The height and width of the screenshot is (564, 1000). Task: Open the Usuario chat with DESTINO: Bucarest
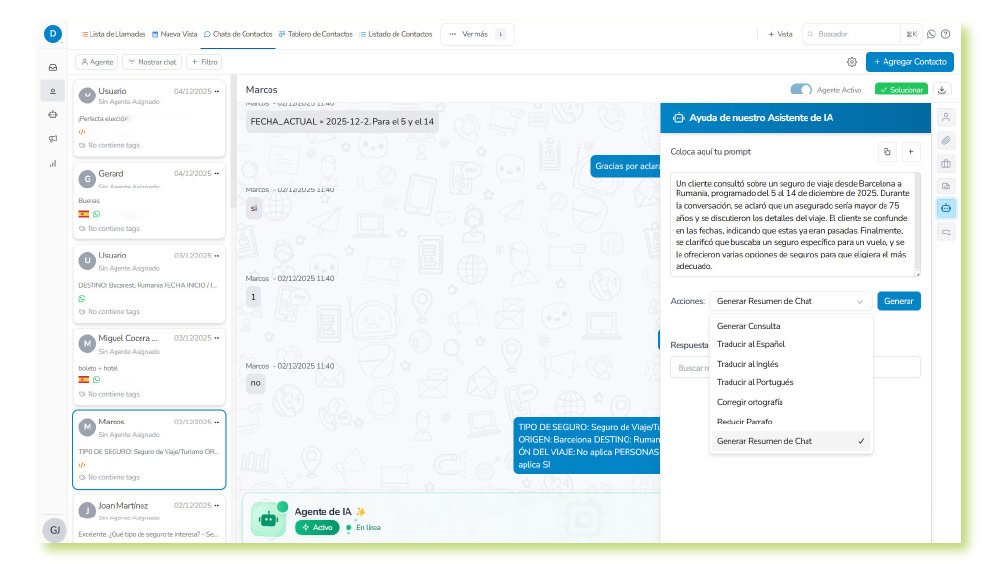point(149,283)
